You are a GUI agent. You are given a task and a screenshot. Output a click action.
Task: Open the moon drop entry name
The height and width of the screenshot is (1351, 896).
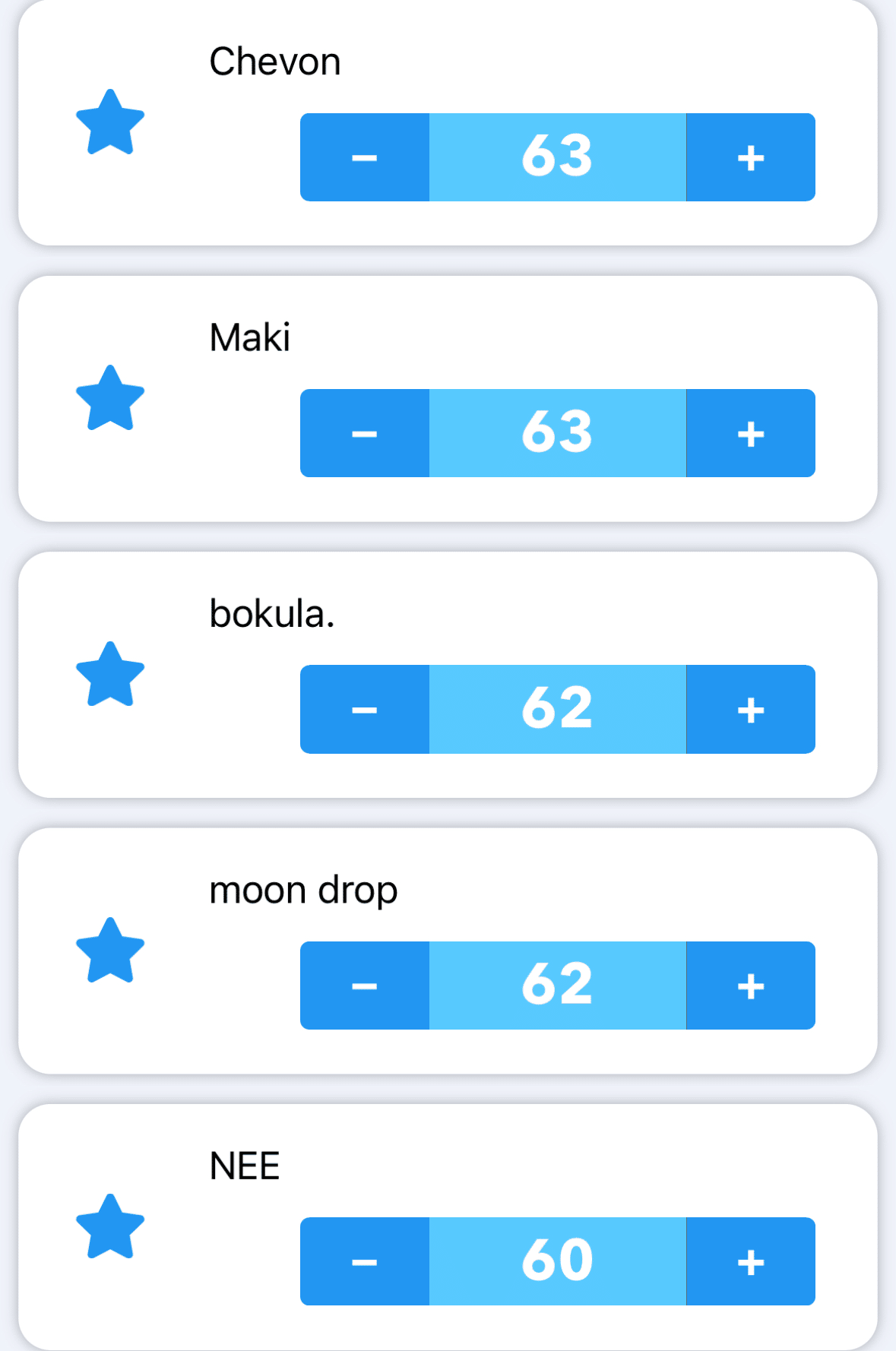(x=303, y=890)
